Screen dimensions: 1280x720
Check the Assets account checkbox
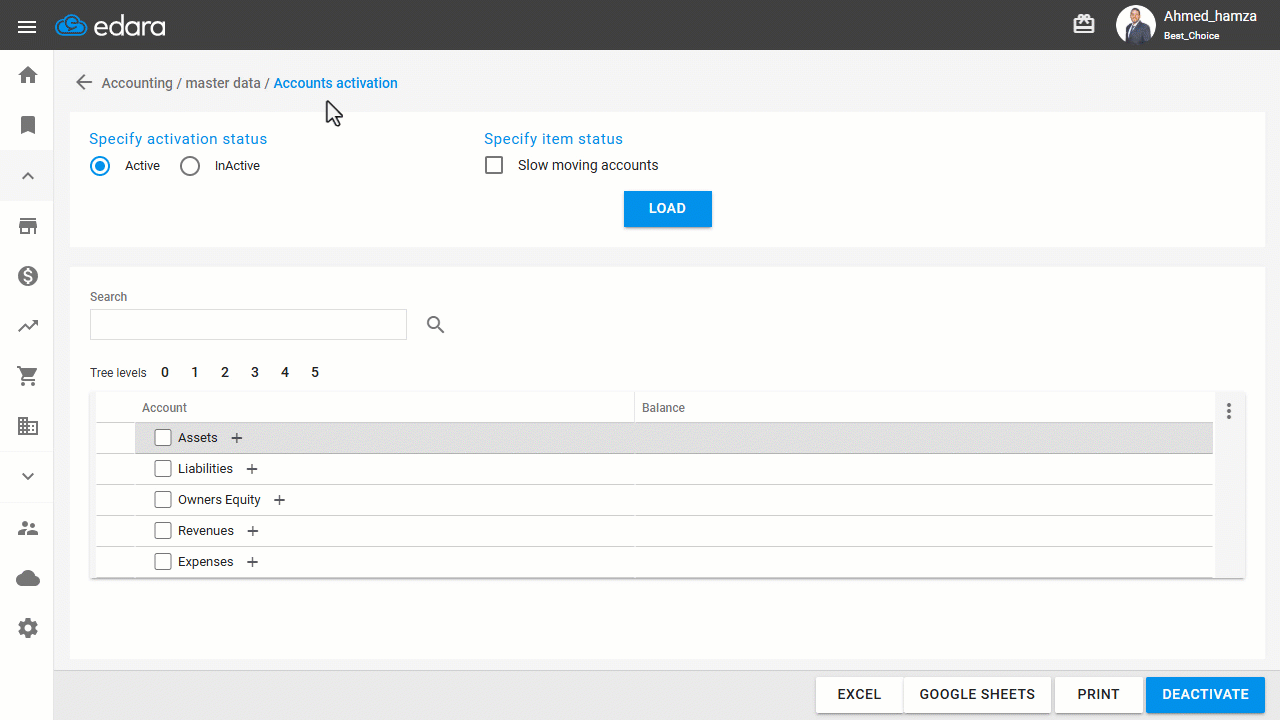(x=163, y=438)
